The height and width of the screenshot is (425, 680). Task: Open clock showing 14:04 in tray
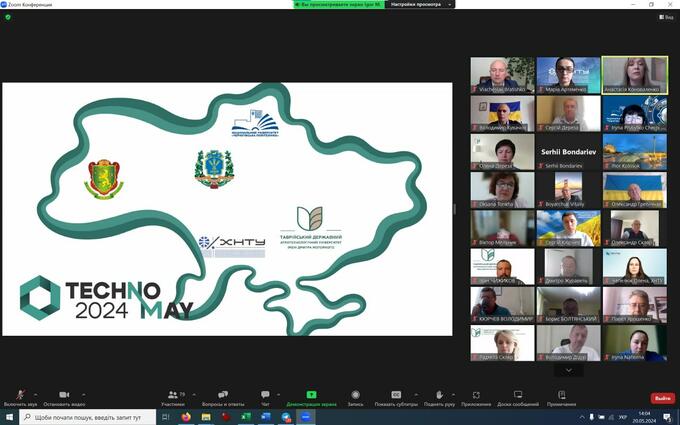644,417
